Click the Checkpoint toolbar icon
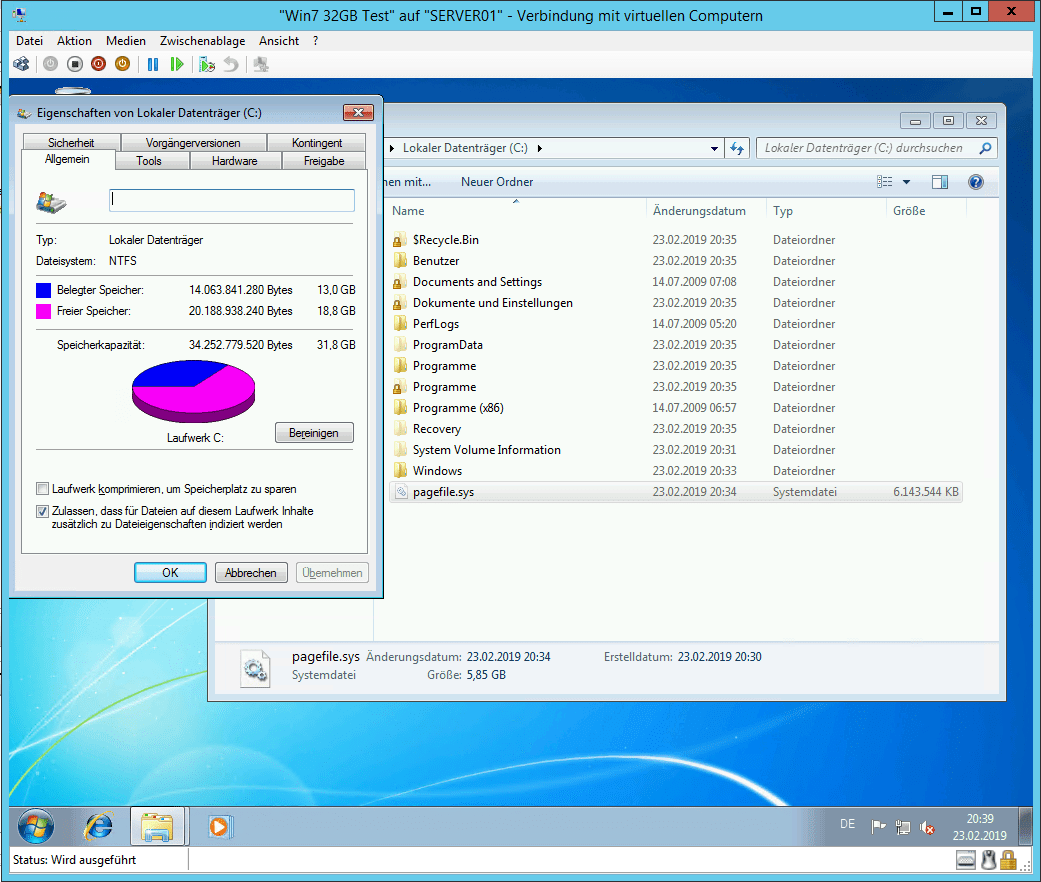This screenshot has height=882, width=1041. (x=207, y=64)
